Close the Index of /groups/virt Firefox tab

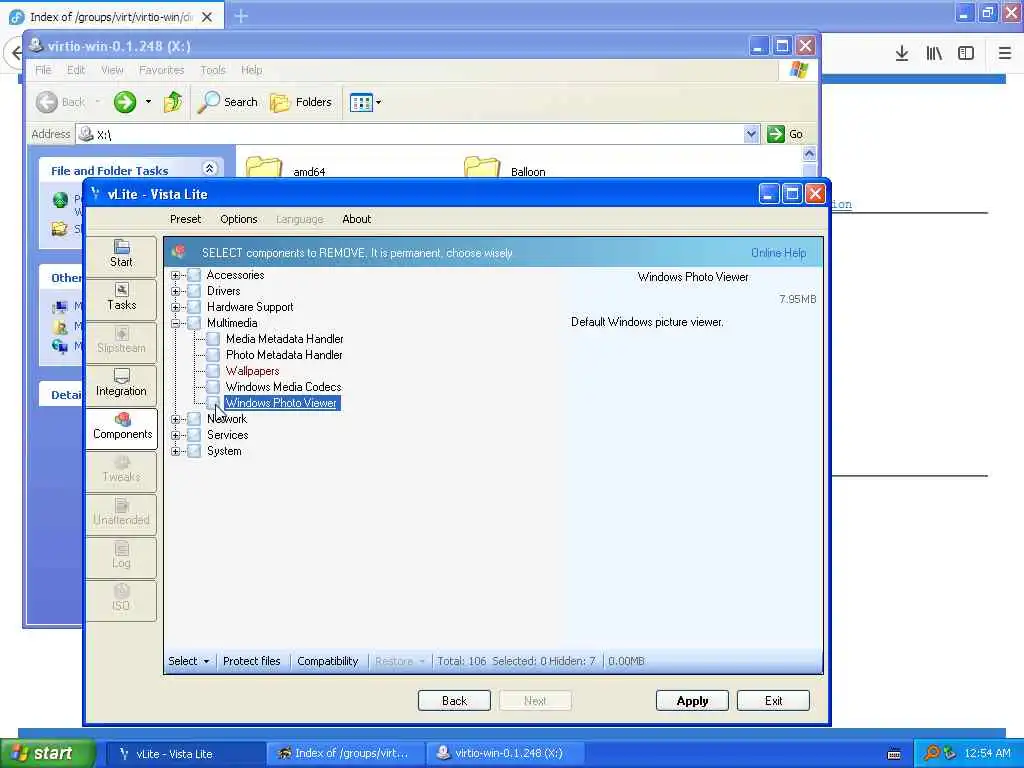pyautogui.click(x=207, y=17)
